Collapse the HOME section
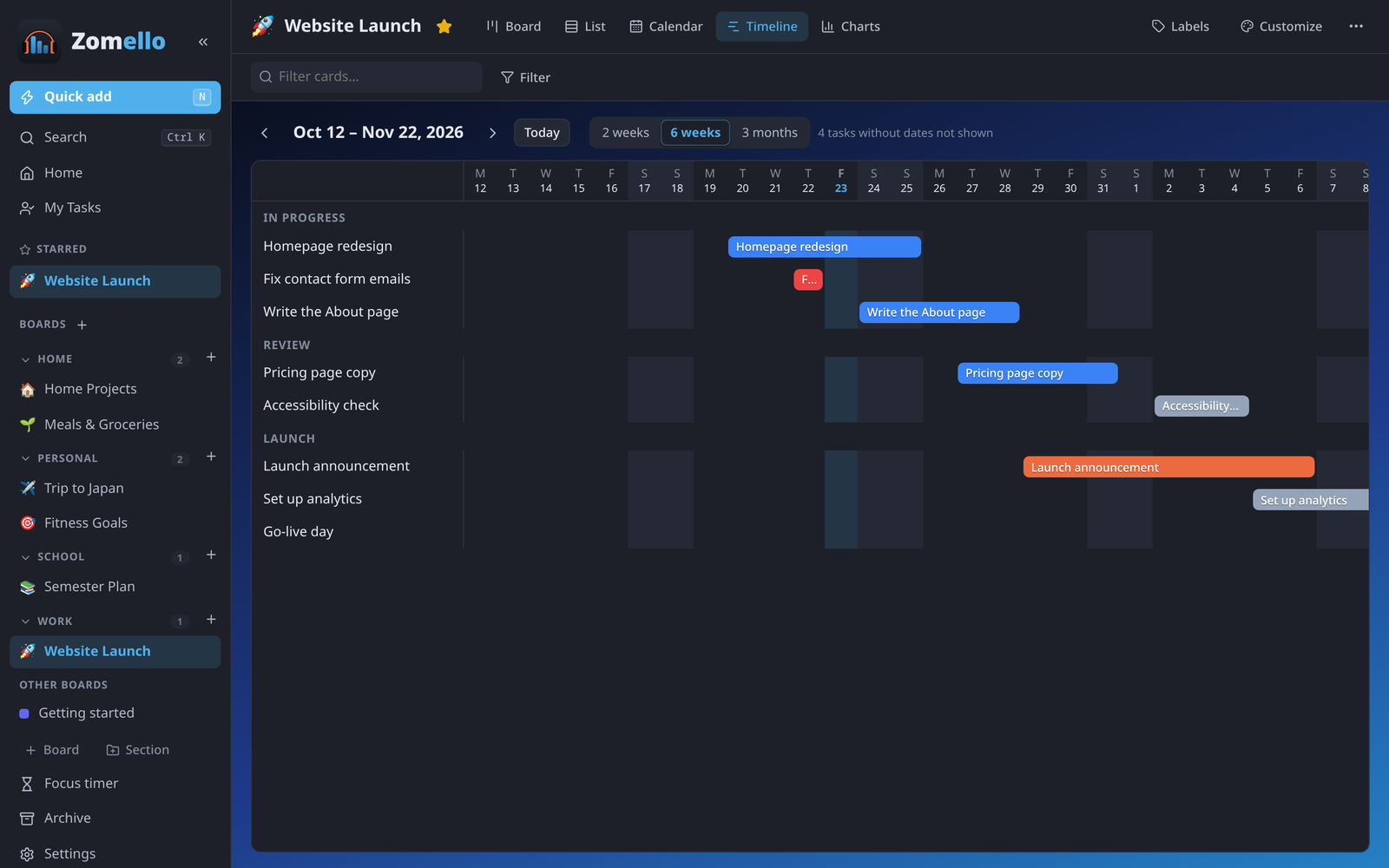 pyautogui.click(x=25, y=359)
